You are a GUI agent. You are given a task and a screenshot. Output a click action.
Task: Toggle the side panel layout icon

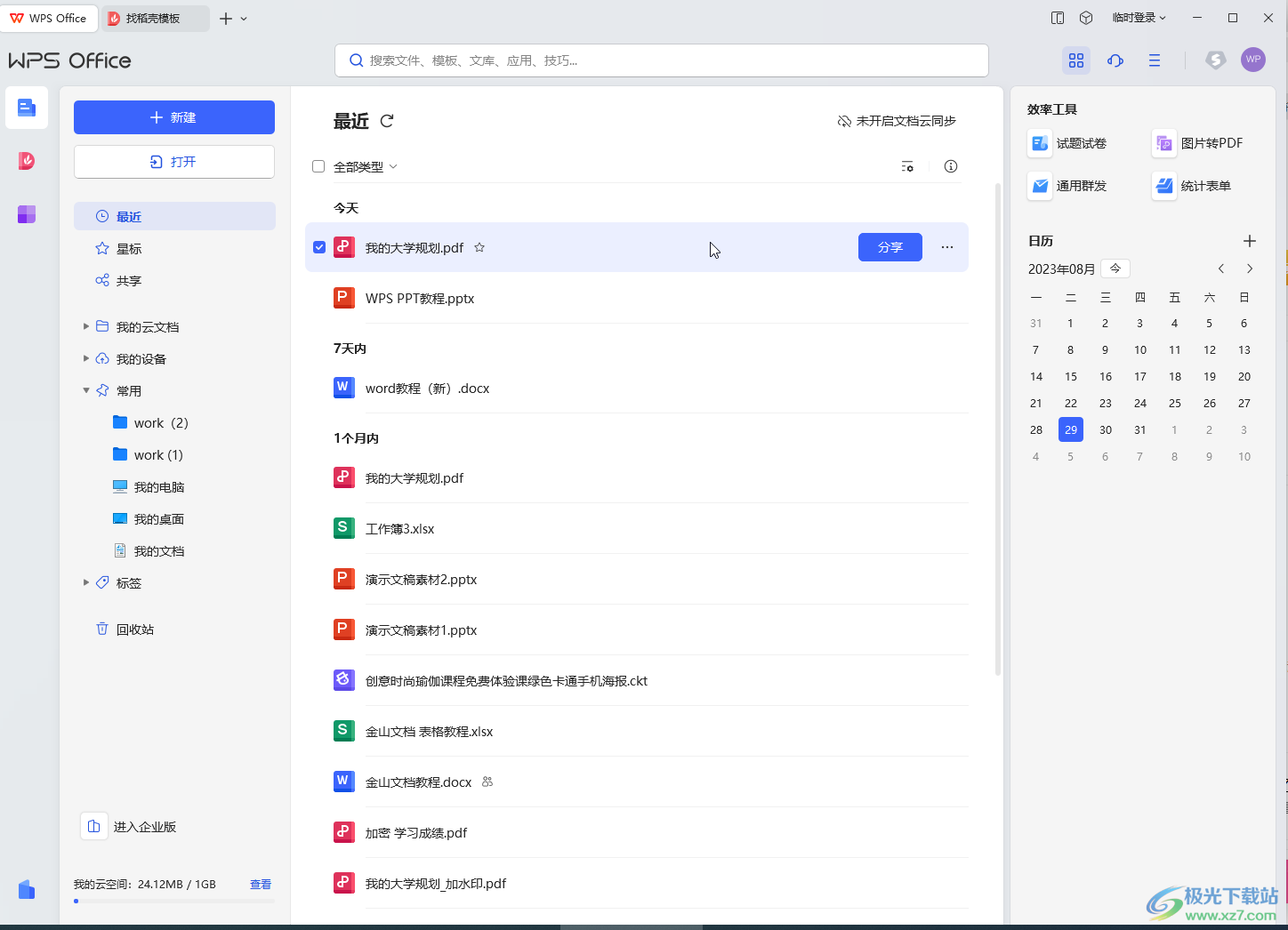(x=1058, y=18)
